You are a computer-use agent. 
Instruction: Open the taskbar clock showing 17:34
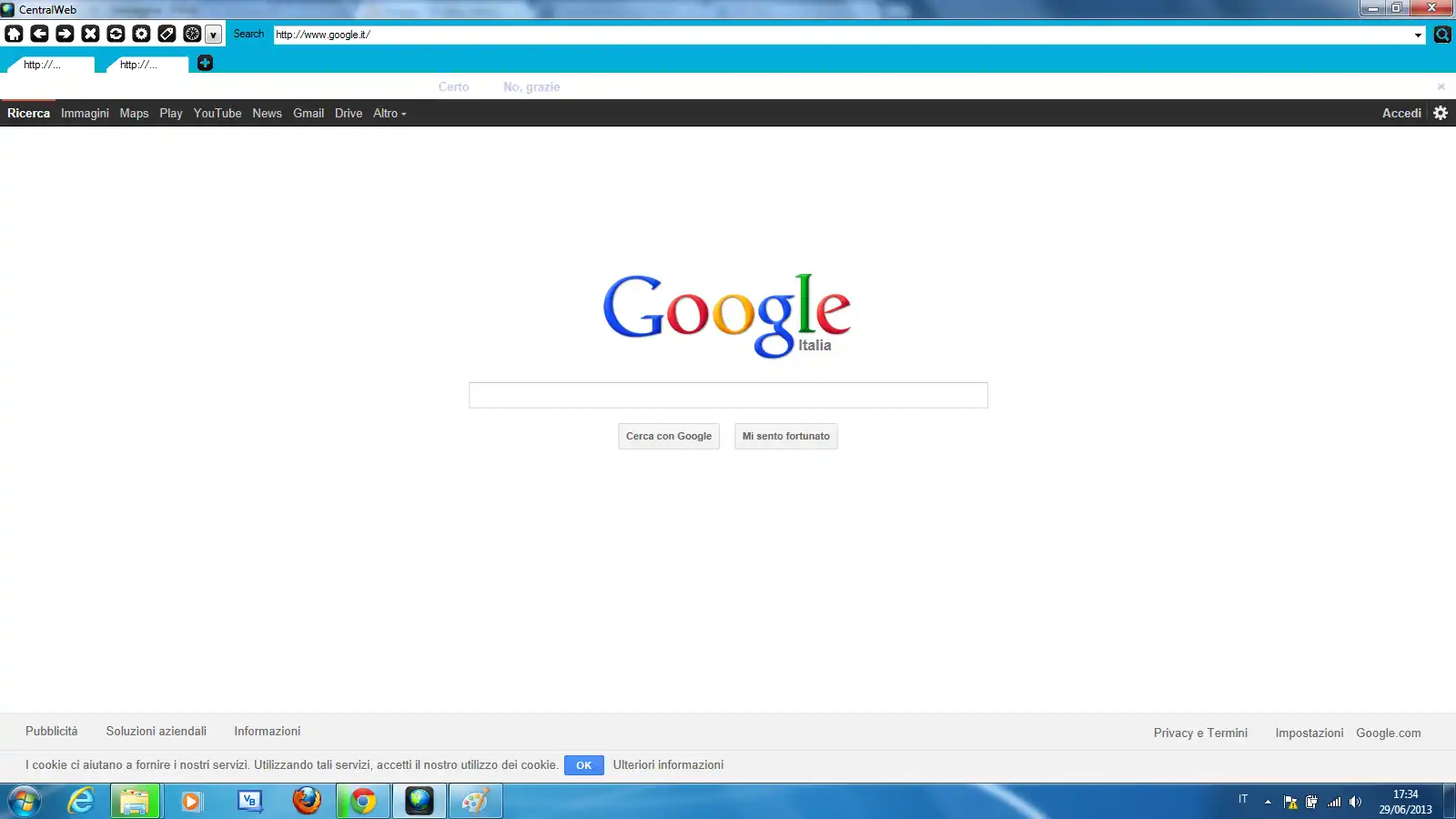point(1405,802)
